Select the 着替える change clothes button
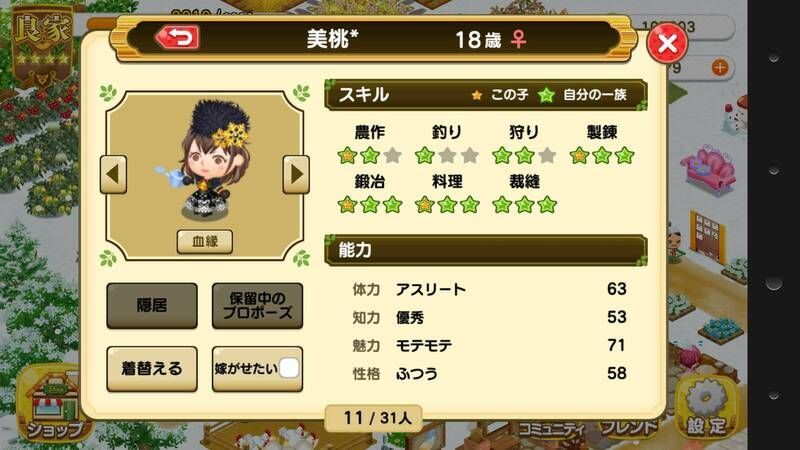800x450 pixels. pos(152,369)
